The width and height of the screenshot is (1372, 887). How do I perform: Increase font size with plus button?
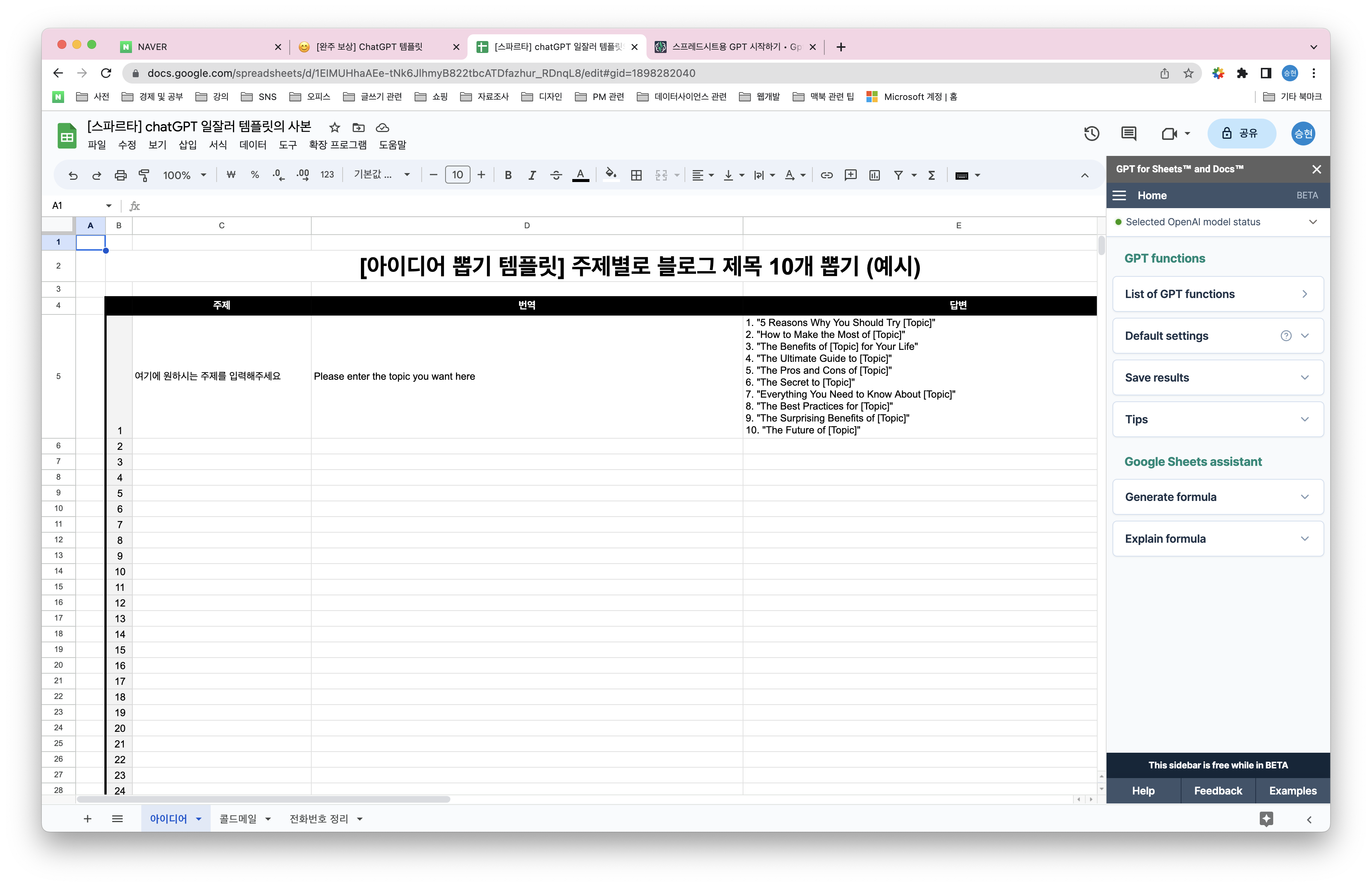481,175
